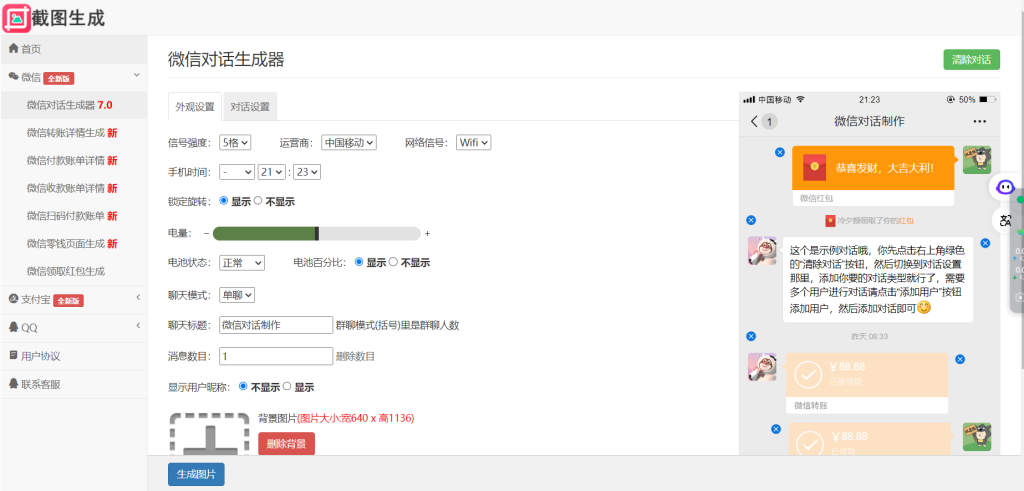Remove the 昨天 08:33 timestamp via blue X

coord(750,336)
